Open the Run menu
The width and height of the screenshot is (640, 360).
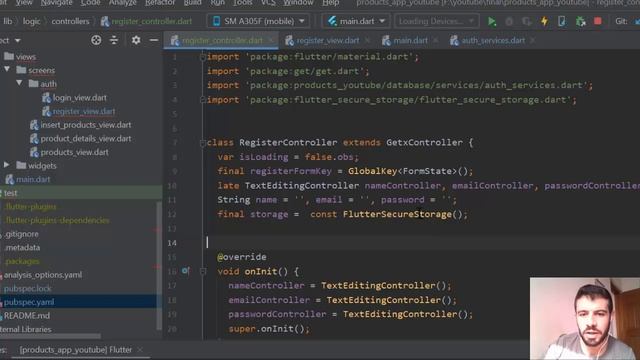(218, 3)
